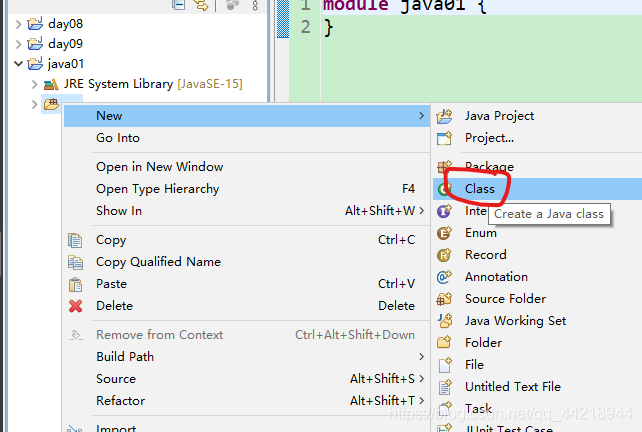642x432 pixels.
Task: Click the Annotation icon in New submenu
Action: (x=444, y=277)
